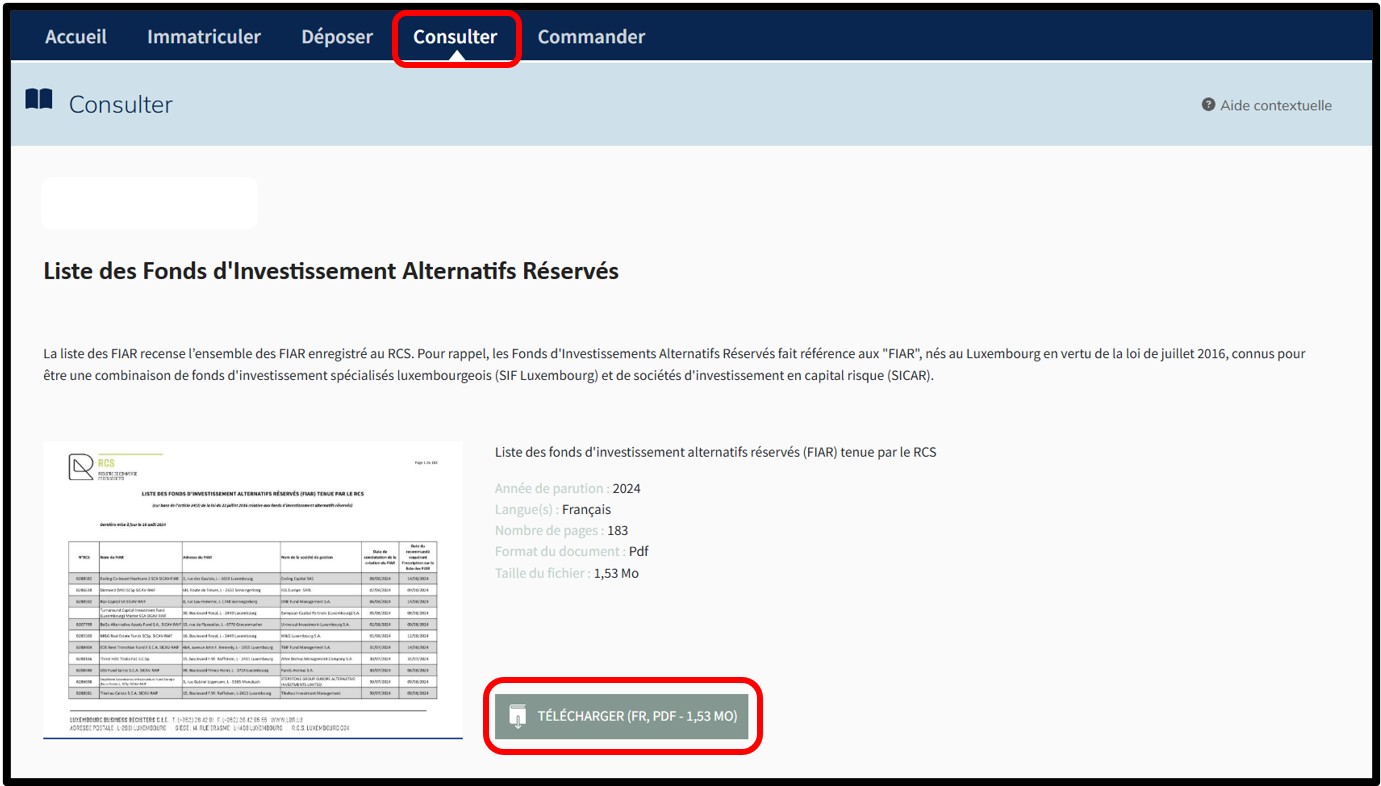Click the open book icon beside Consulter
The height and width of the screenshot is (786, 1381).
[x=39, y=100]
